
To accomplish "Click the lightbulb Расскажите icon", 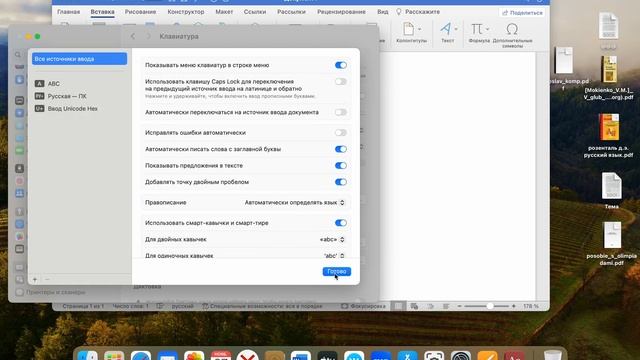I will (x=399, y=12).
